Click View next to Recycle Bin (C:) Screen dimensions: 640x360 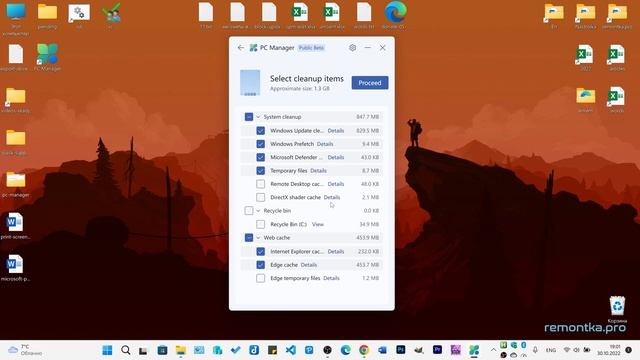click(318, 224)
